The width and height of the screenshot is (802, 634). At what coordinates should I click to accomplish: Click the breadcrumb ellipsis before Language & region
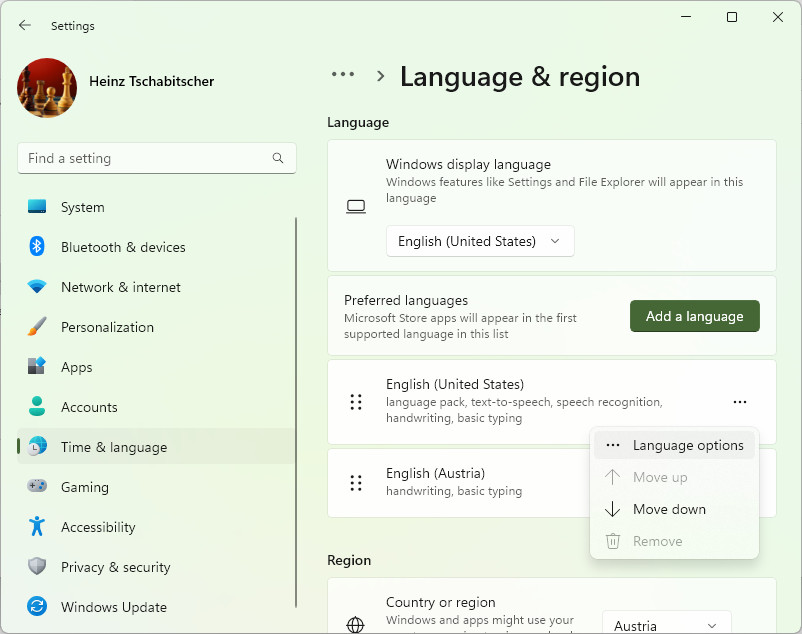pos(343,75)
